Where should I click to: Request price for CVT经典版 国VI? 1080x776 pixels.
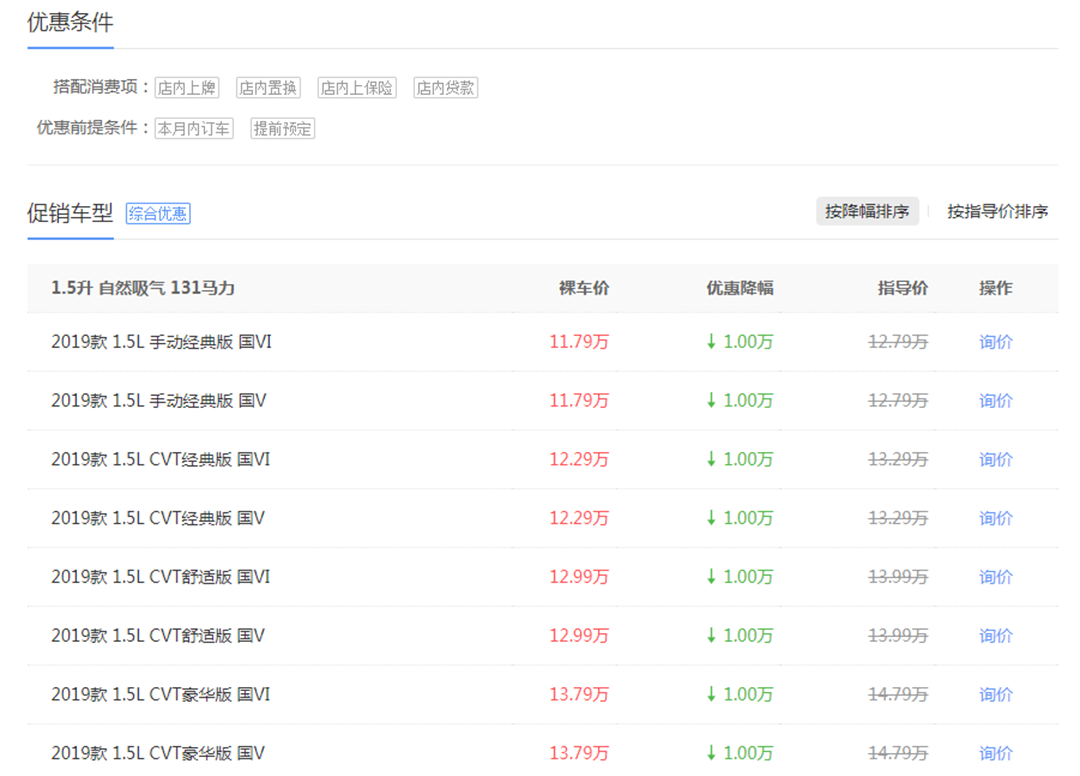(x=995, y=460)
